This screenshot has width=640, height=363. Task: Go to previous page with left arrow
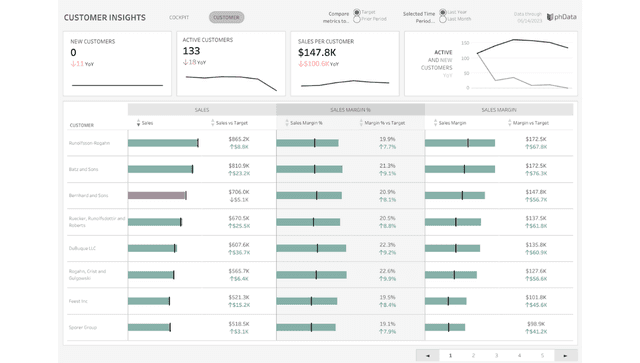coord(427,356)
